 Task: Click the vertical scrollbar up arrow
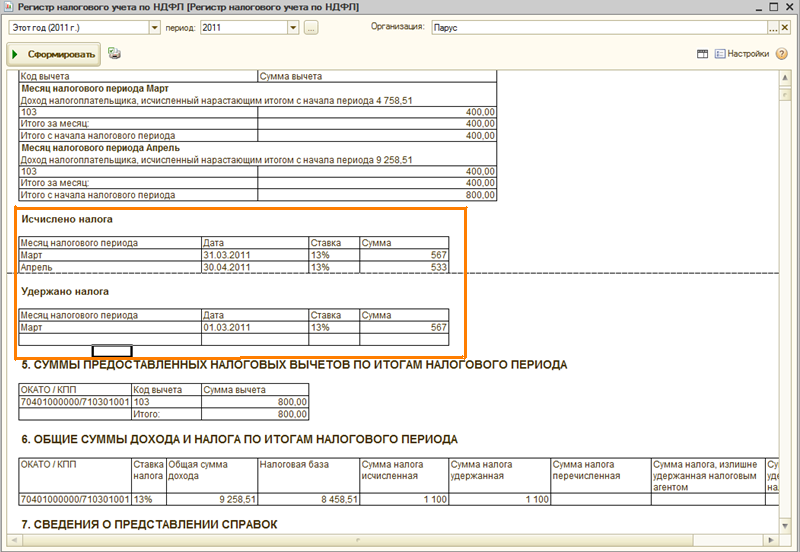click(785, 78)
